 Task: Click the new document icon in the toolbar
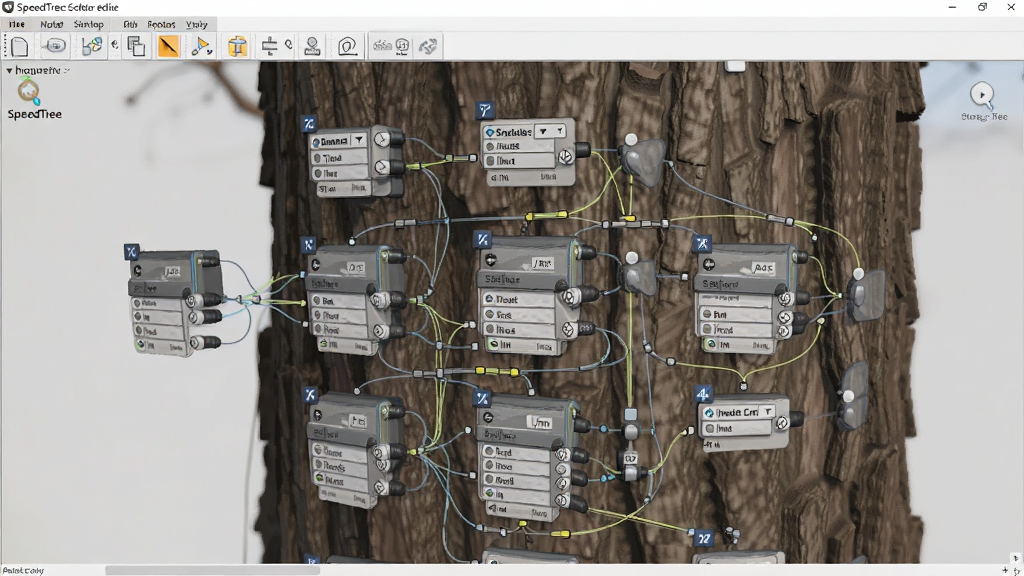click(x=19, y=46)
